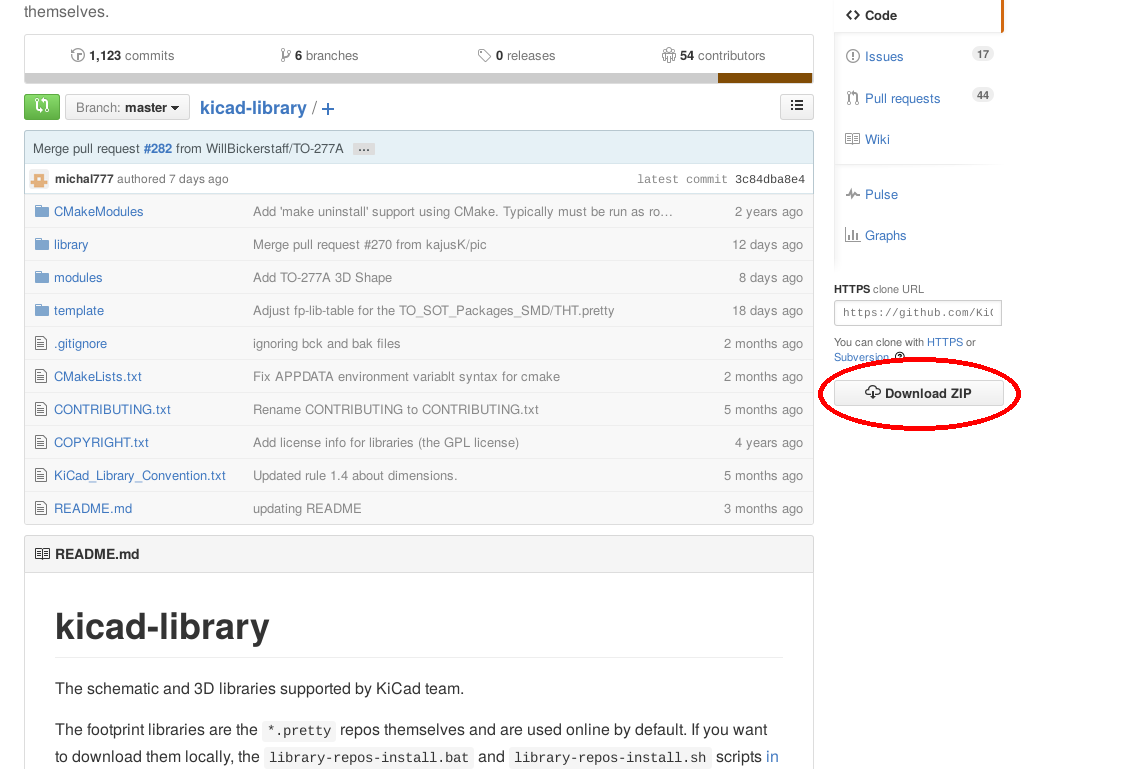View 0 releases page
The height and width of the screenshot is (769, 1128).
click(x=517, y=55)
